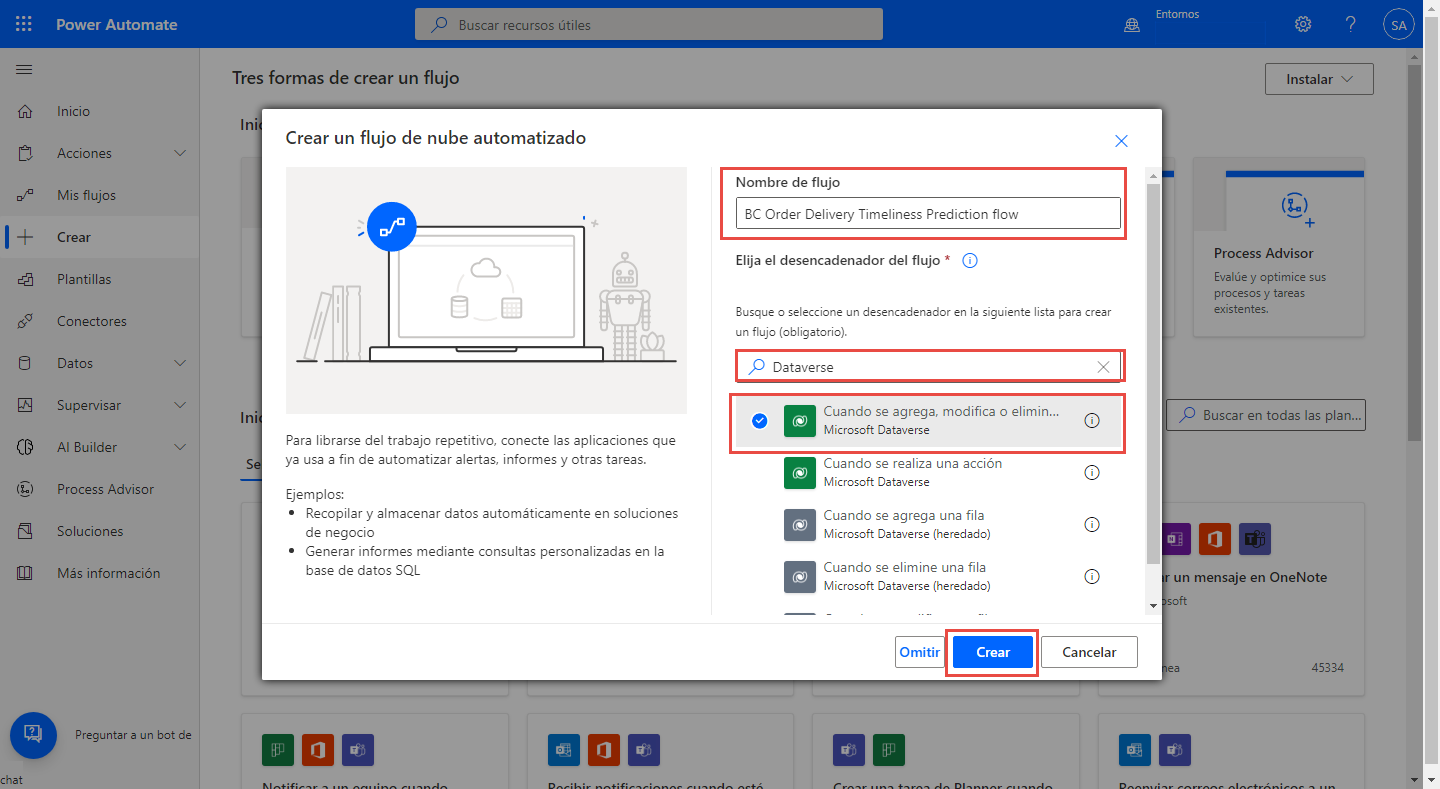Expand the Supervisar sidebar section
Screen dimensions: 1440x789
point(180,405)
